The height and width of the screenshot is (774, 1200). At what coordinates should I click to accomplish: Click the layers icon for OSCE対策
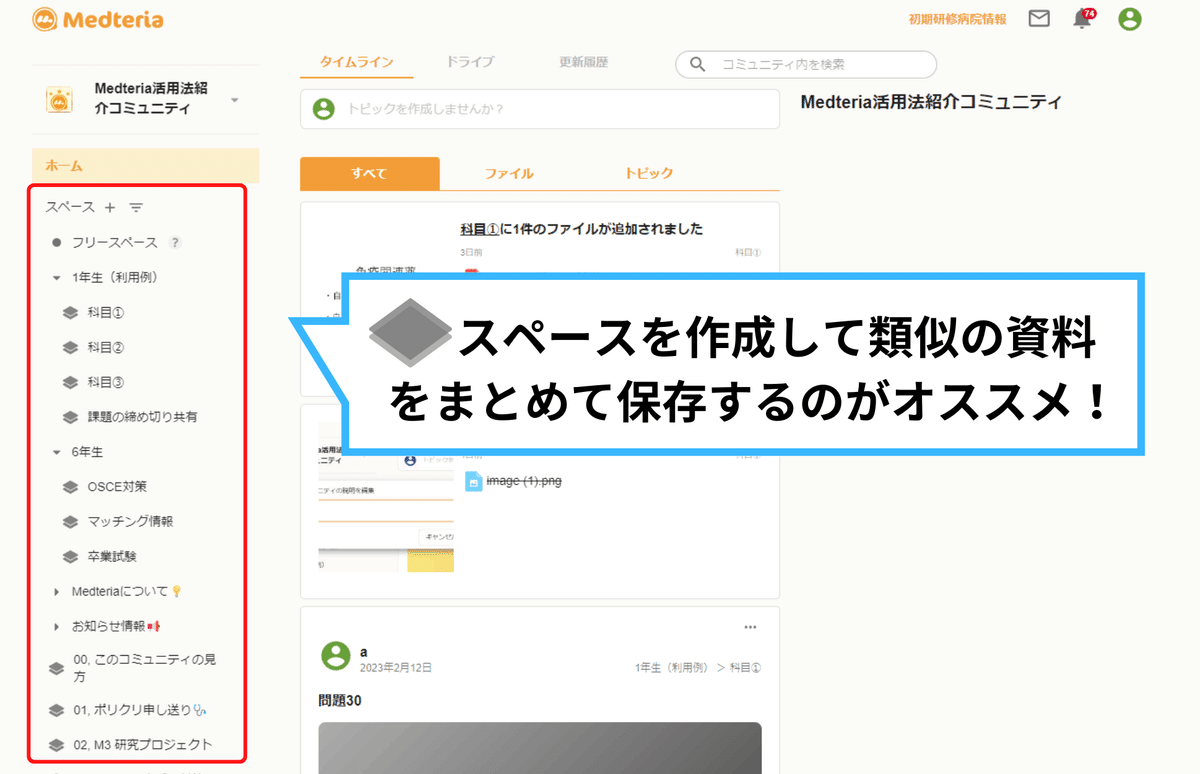pos(70,487)
